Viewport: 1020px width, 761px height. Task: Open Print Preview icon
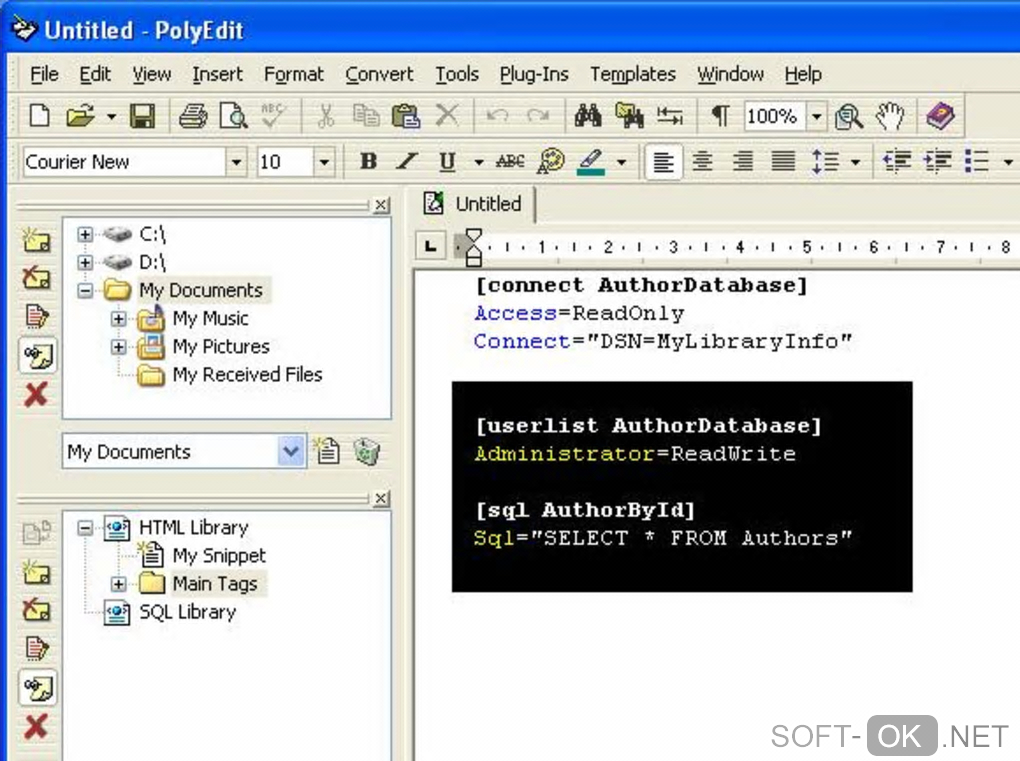pyautogui.click(x=233, y=116)
